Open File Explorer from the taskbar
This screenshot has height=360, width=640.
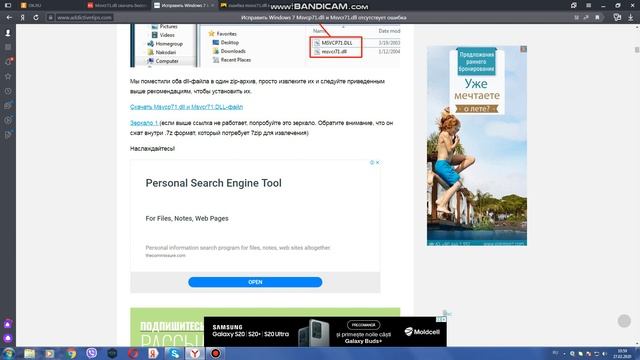point(29,353)
